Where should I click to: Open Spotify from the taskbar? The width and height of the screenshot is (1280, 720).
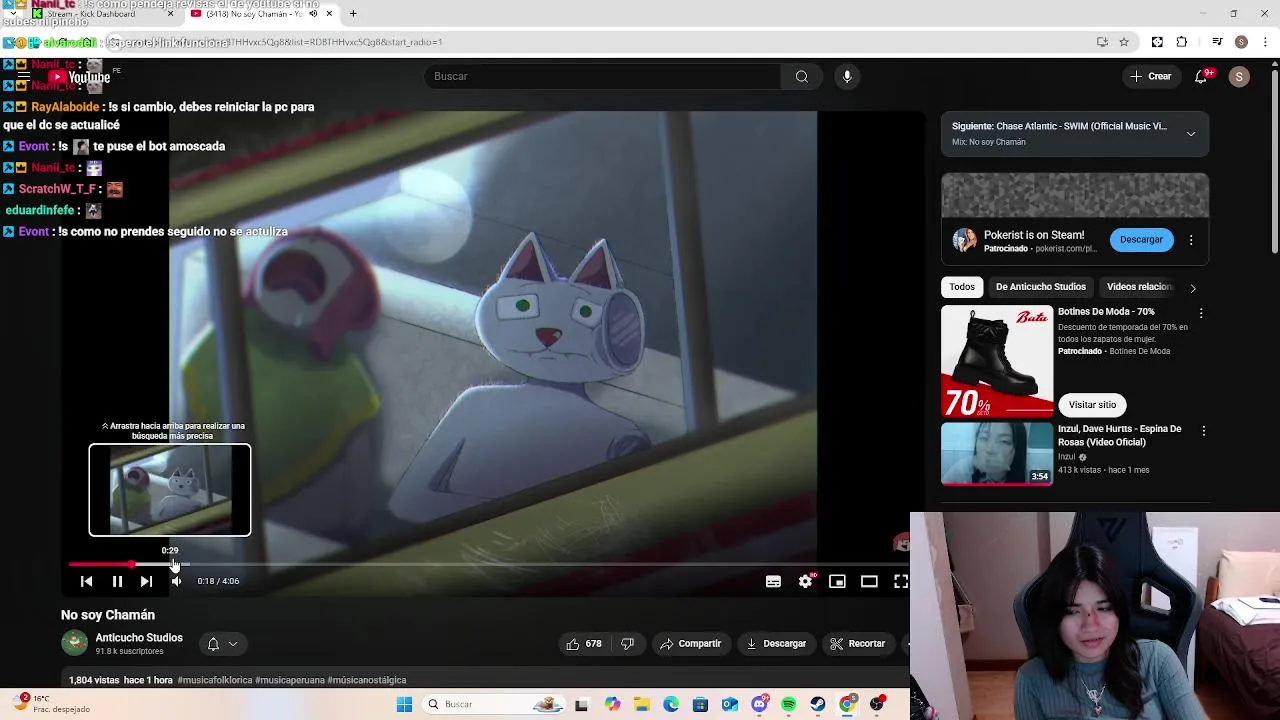[x=788, y=705]
